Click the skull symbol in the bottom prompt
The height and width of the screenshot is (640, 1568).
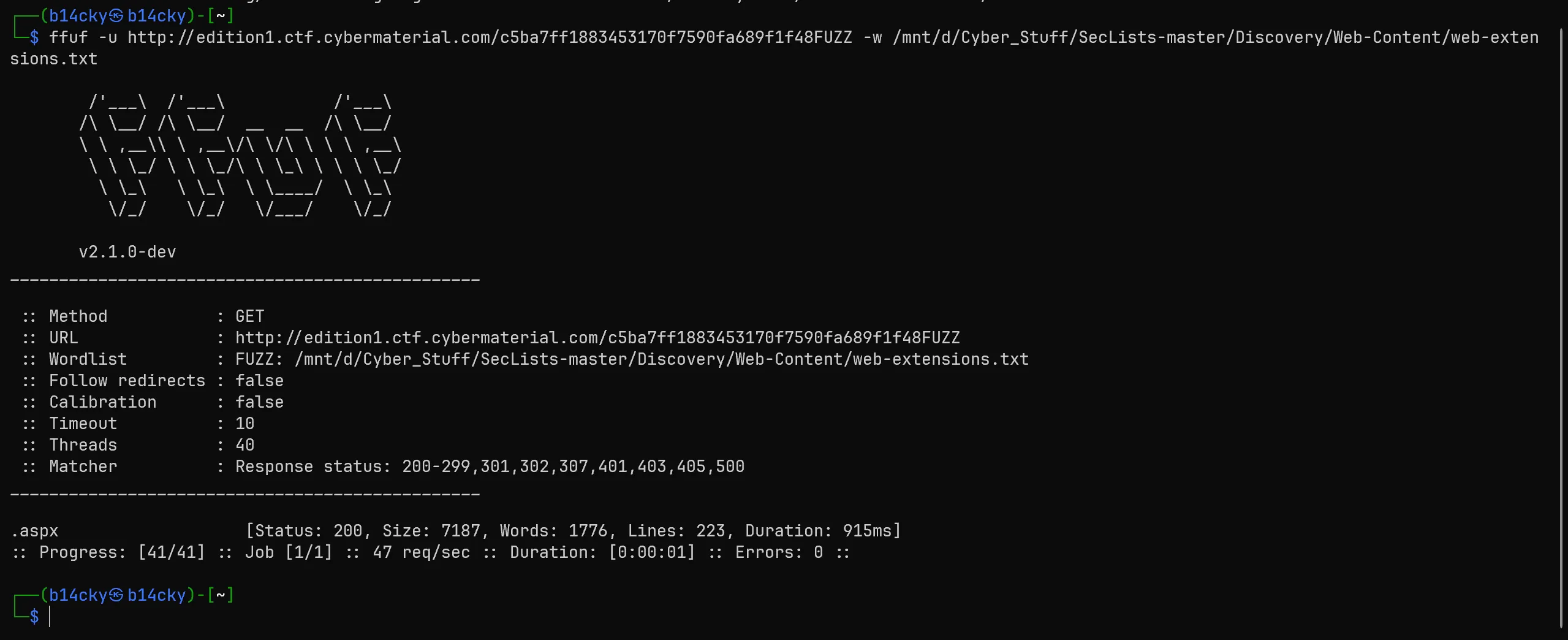point(116,595)
